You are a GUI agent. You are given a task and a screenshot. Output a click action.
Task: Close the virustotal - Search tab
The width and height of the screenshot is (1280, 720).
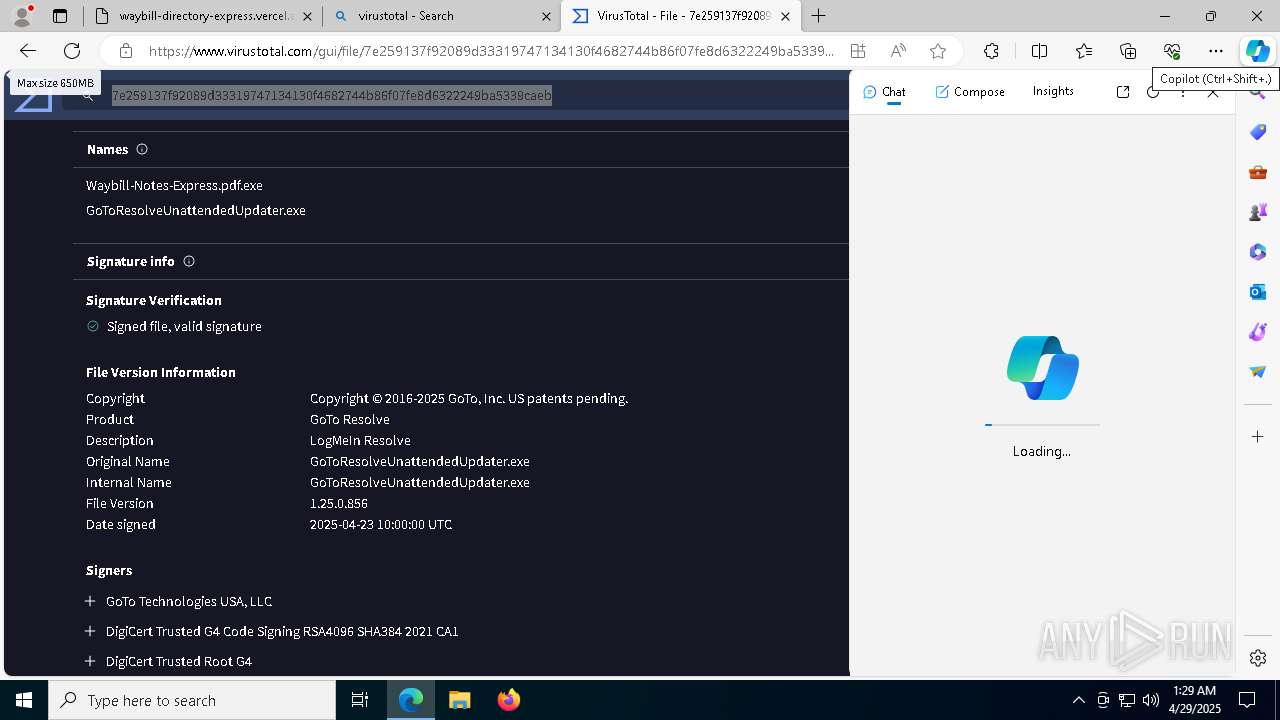(x=546, y=16)
